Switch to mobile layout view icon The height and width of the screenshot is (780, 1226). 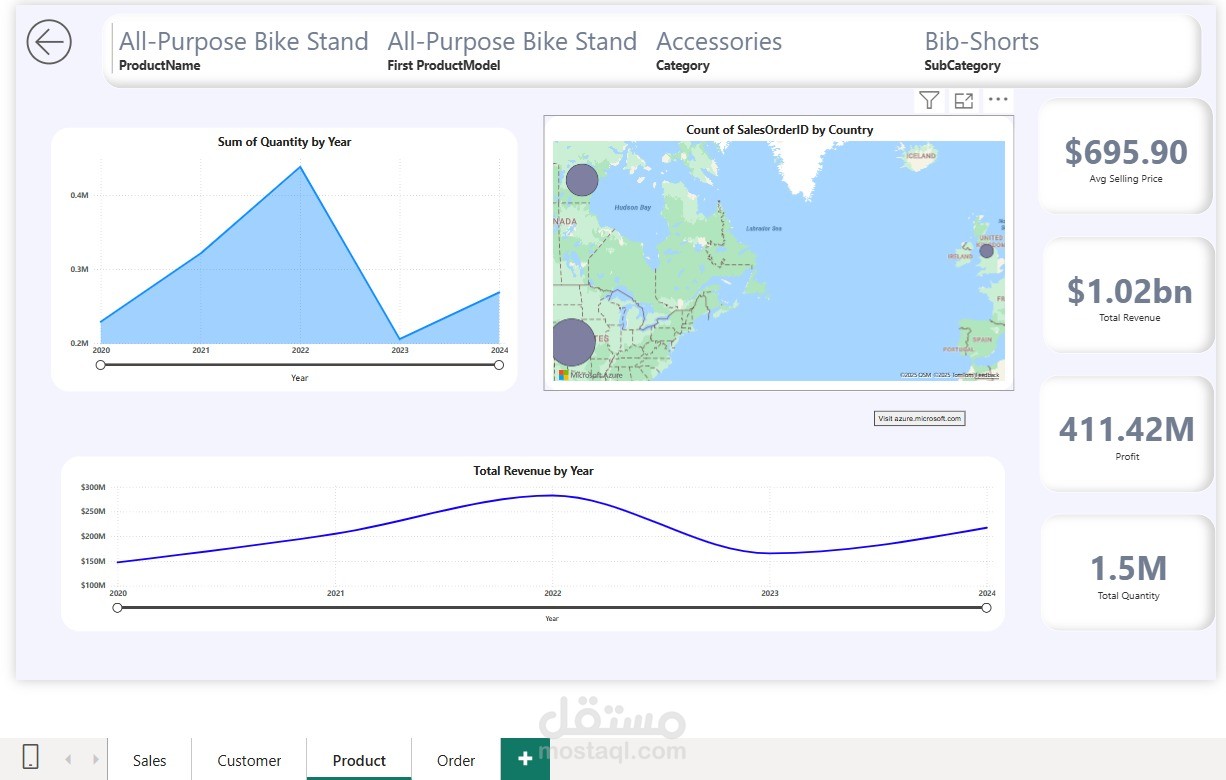[30, 759]
